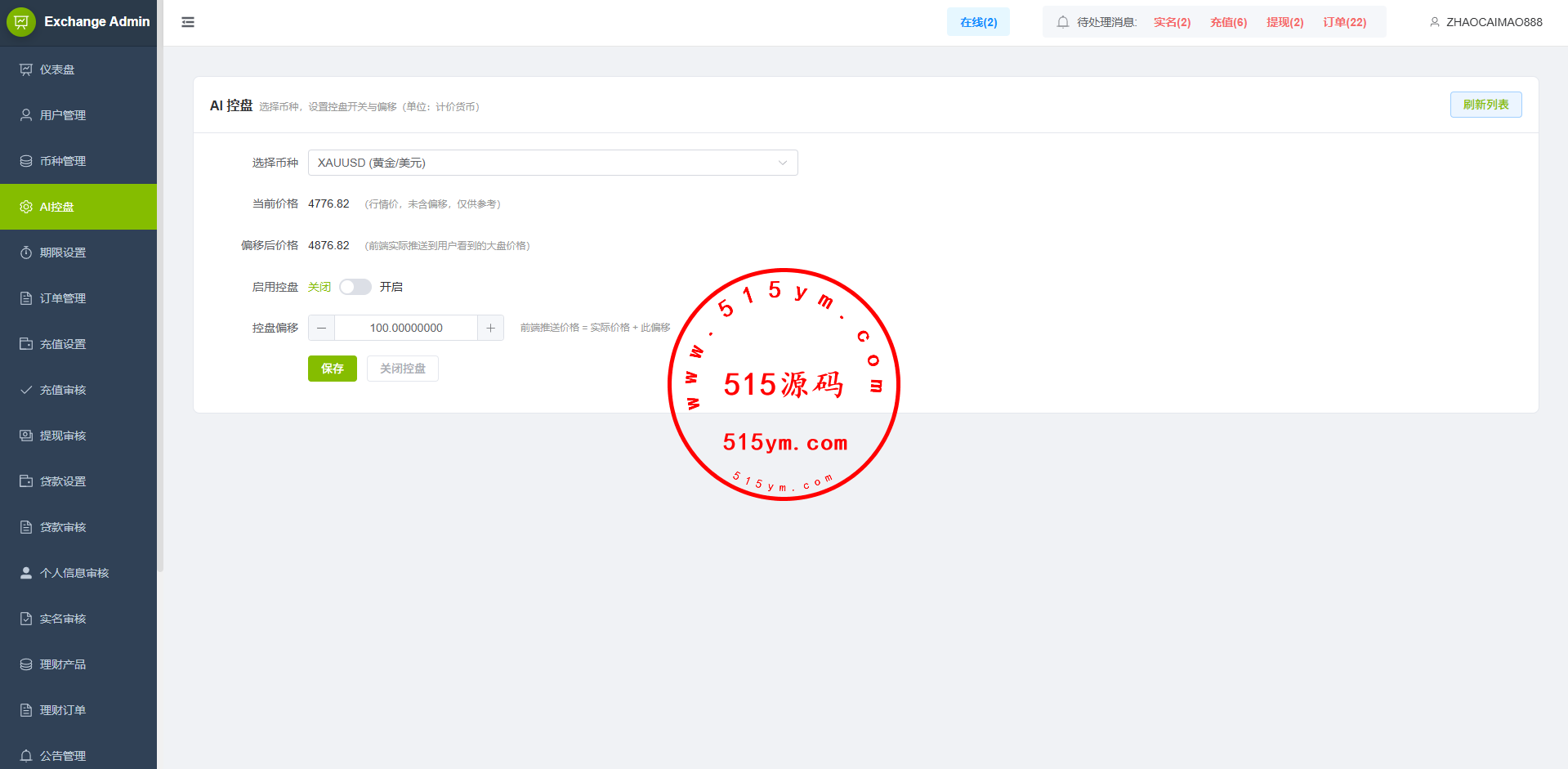This screenshot has height=769, width=1568.
Task: Toggle the 启用控盘 switch on
Action: coord(355,287)
